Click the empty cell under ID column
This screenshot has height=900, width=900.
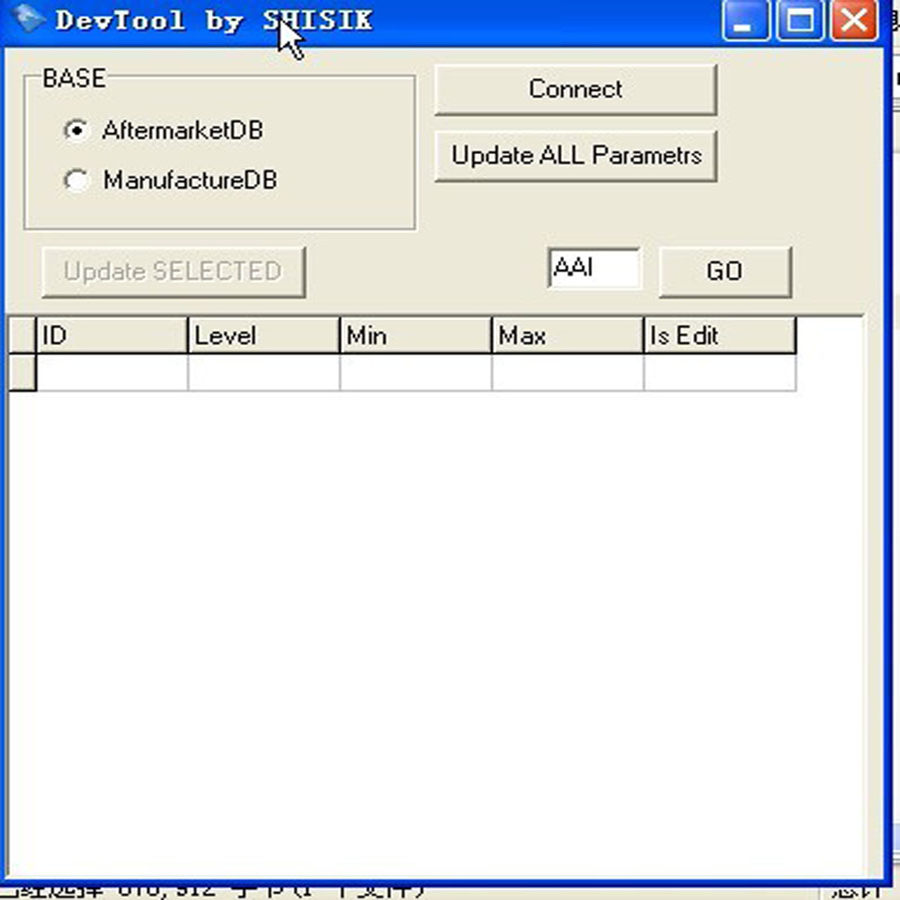pyautogui.click(x=111, y=373)
